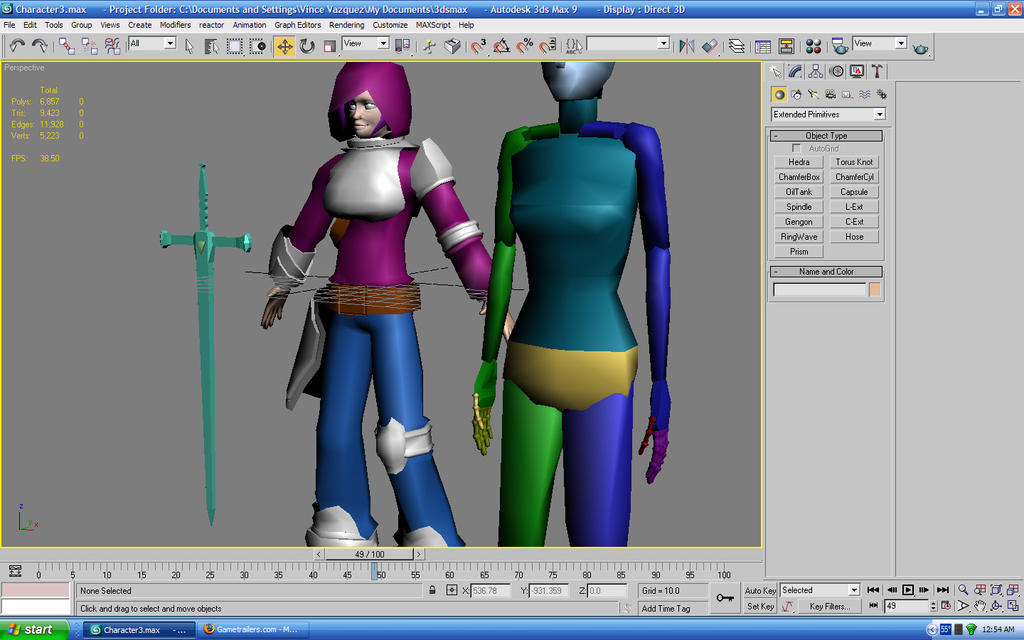The width and height of the screenshot is (1024, 640).
Task: Click the Hedra button
Action: [799, 162]
